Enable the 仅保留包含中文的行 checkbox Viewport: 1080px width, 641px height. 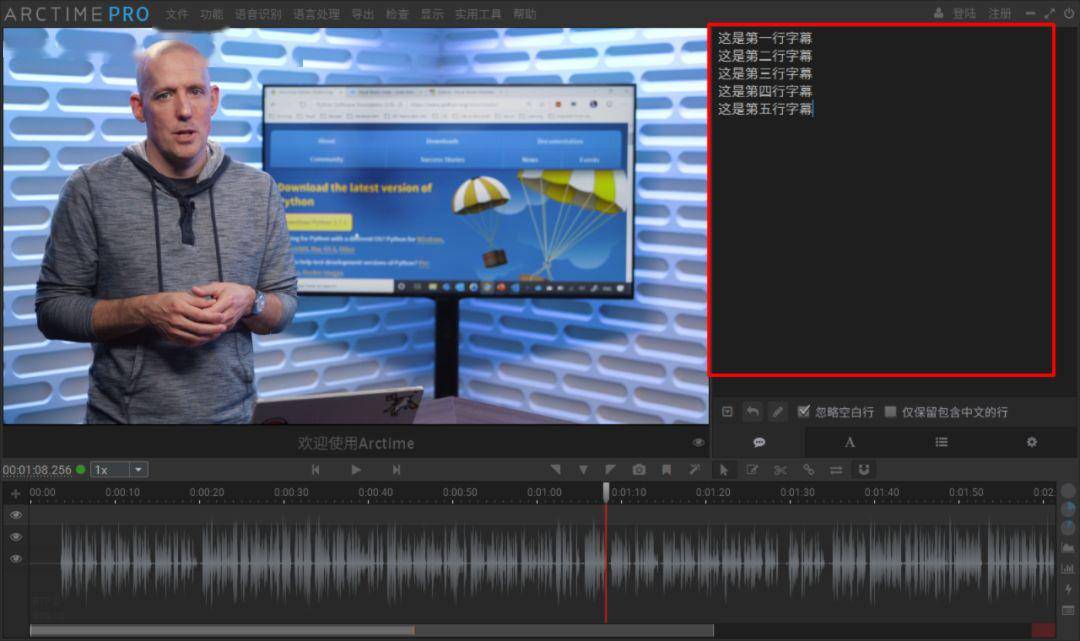[x=890, y=412]
